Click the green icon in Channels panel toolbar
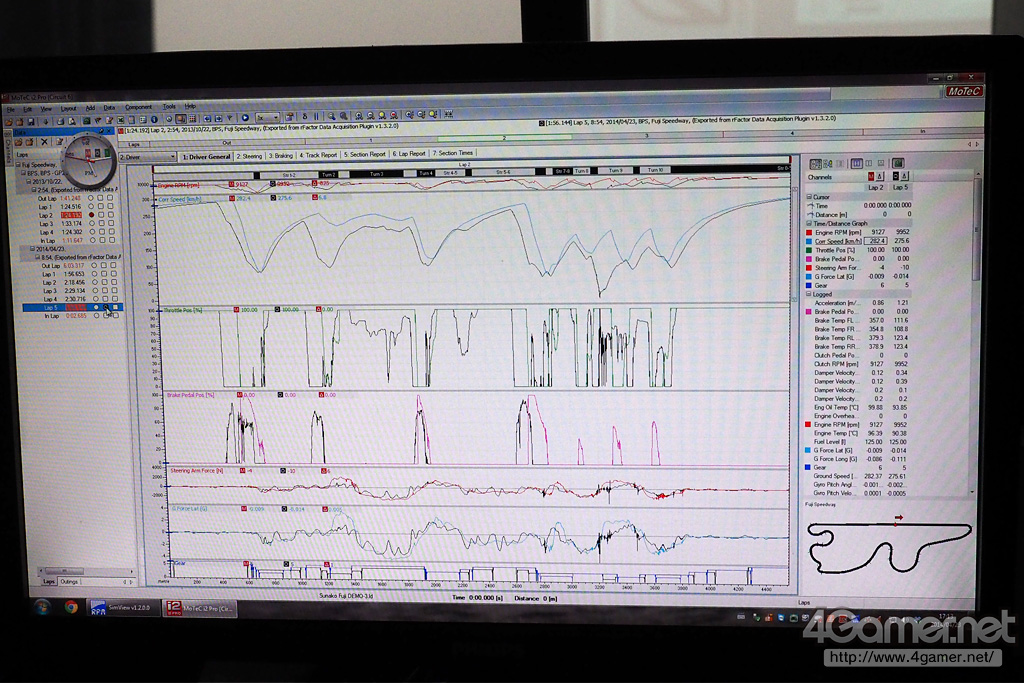The width and height of the screenshot is (1024, 683). point(899,163)
